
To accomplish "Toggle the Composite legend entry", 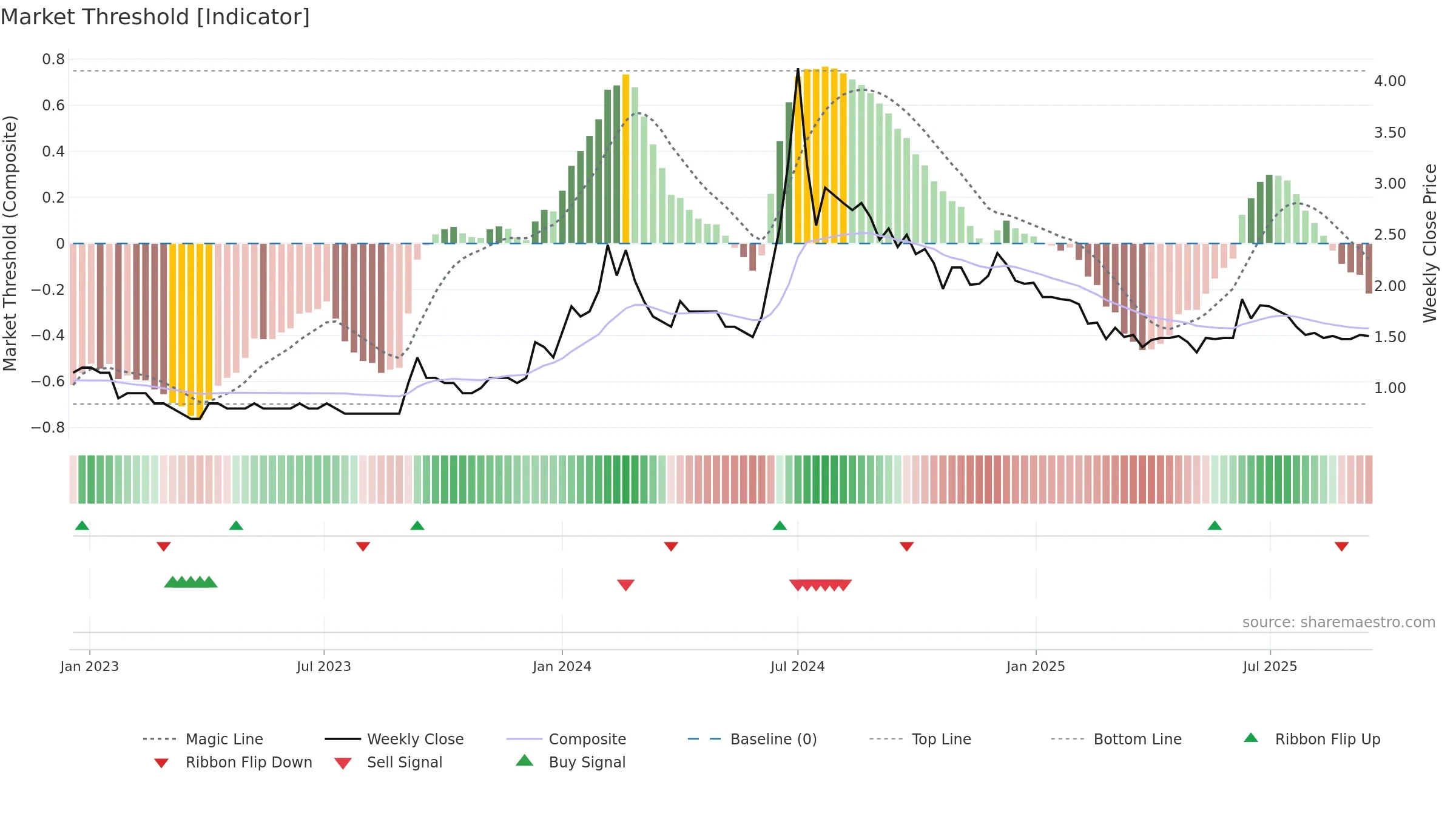I will click(566, 739).
